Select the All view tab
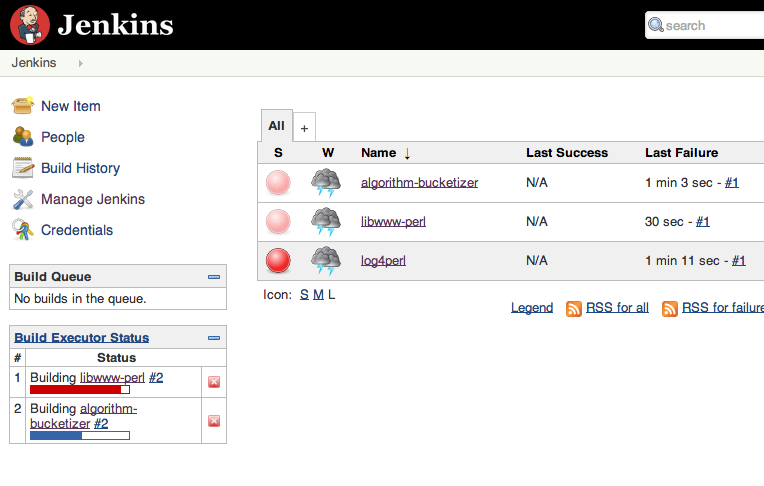The image size is (764, 486). pos(276,126)
